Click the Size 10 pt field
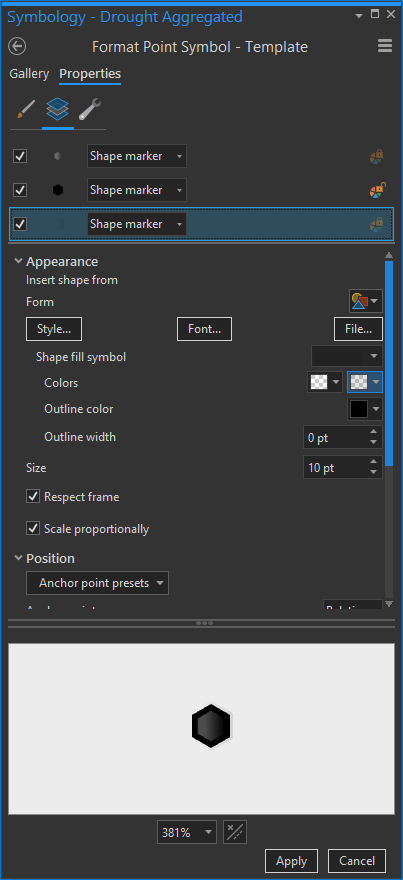 tap(335, 468)
